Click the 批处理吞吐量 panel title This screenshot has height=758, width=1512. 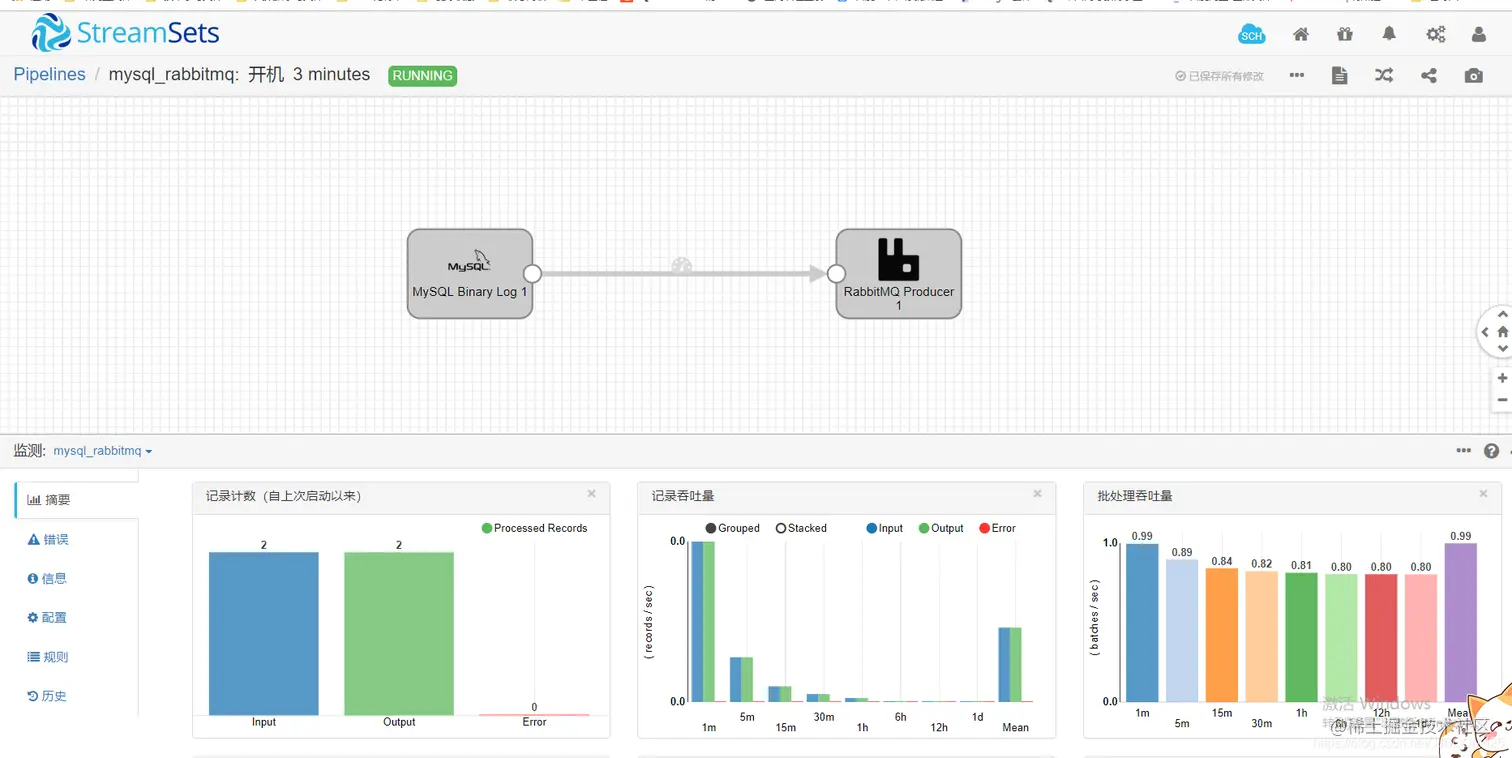click(1135, 496)
